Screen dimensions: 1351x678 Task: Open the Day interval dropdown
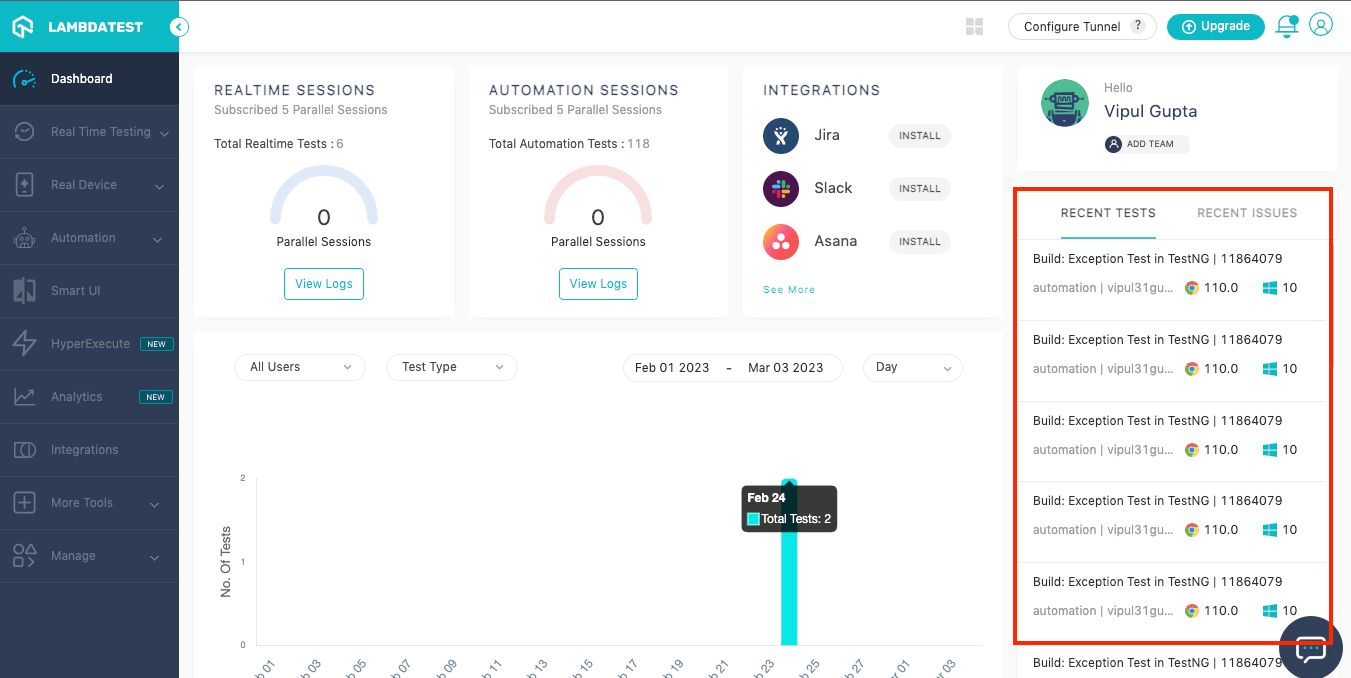(913, 367)
